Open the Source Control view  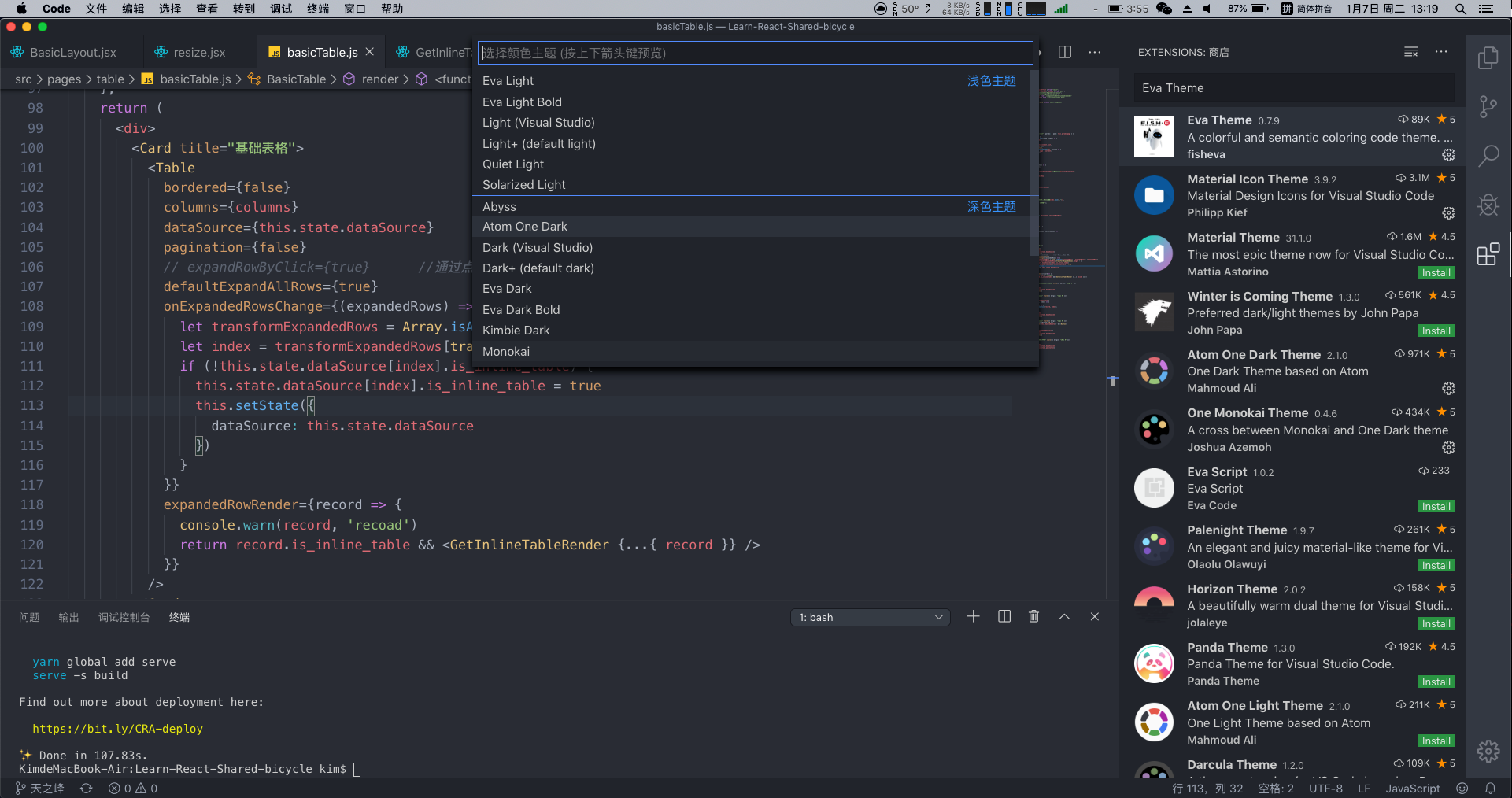pos(1488,106)
